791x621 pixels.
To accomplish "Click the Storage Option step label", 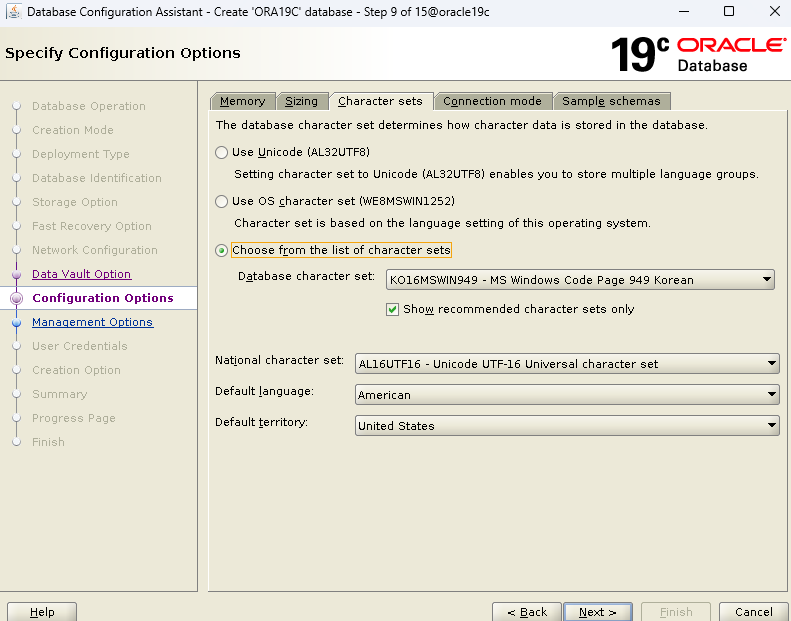I will point(75,202).
